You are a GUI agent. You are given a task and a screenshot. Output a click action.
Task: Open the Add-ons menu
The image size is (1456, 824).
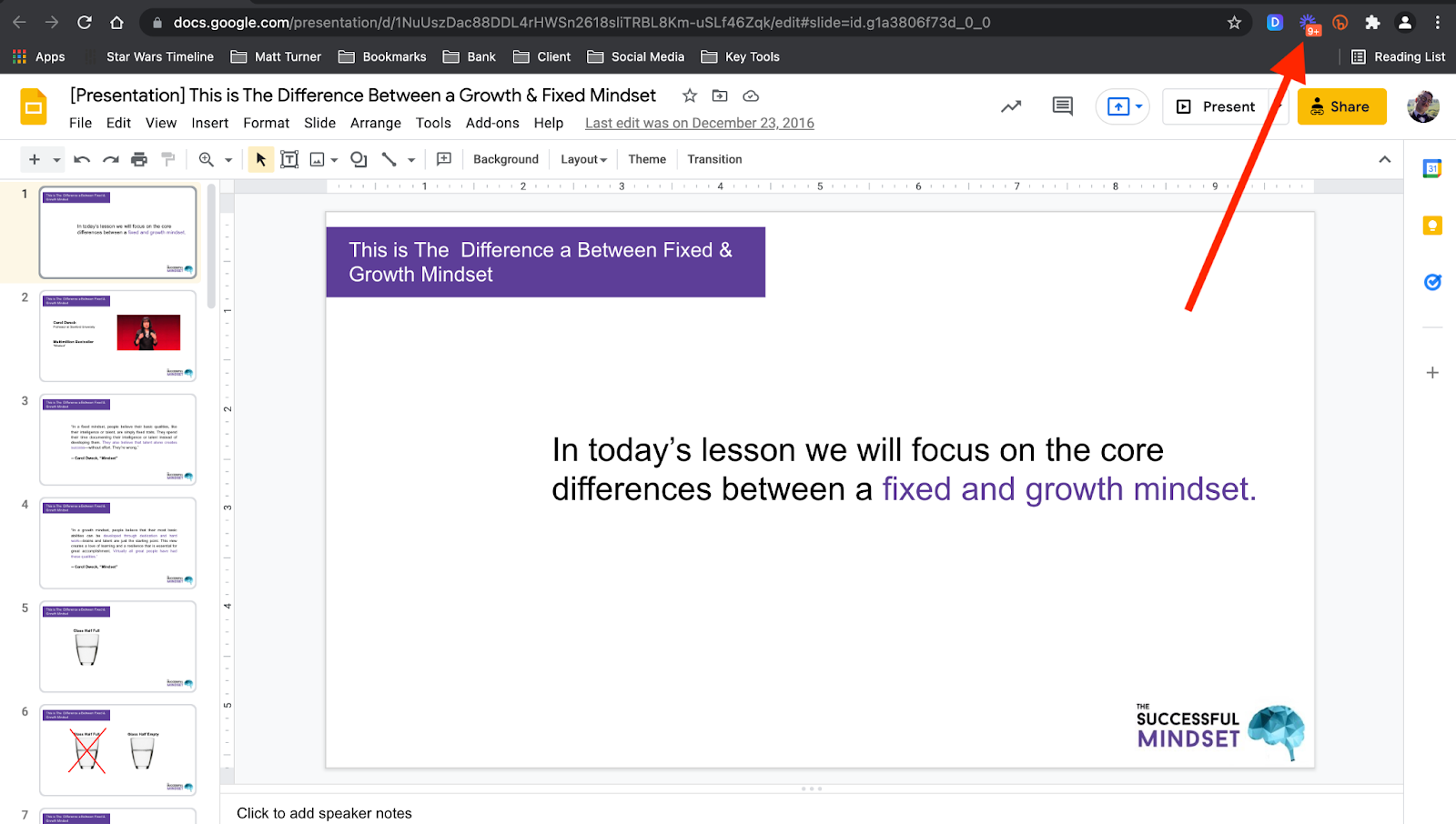pos(492,123)
